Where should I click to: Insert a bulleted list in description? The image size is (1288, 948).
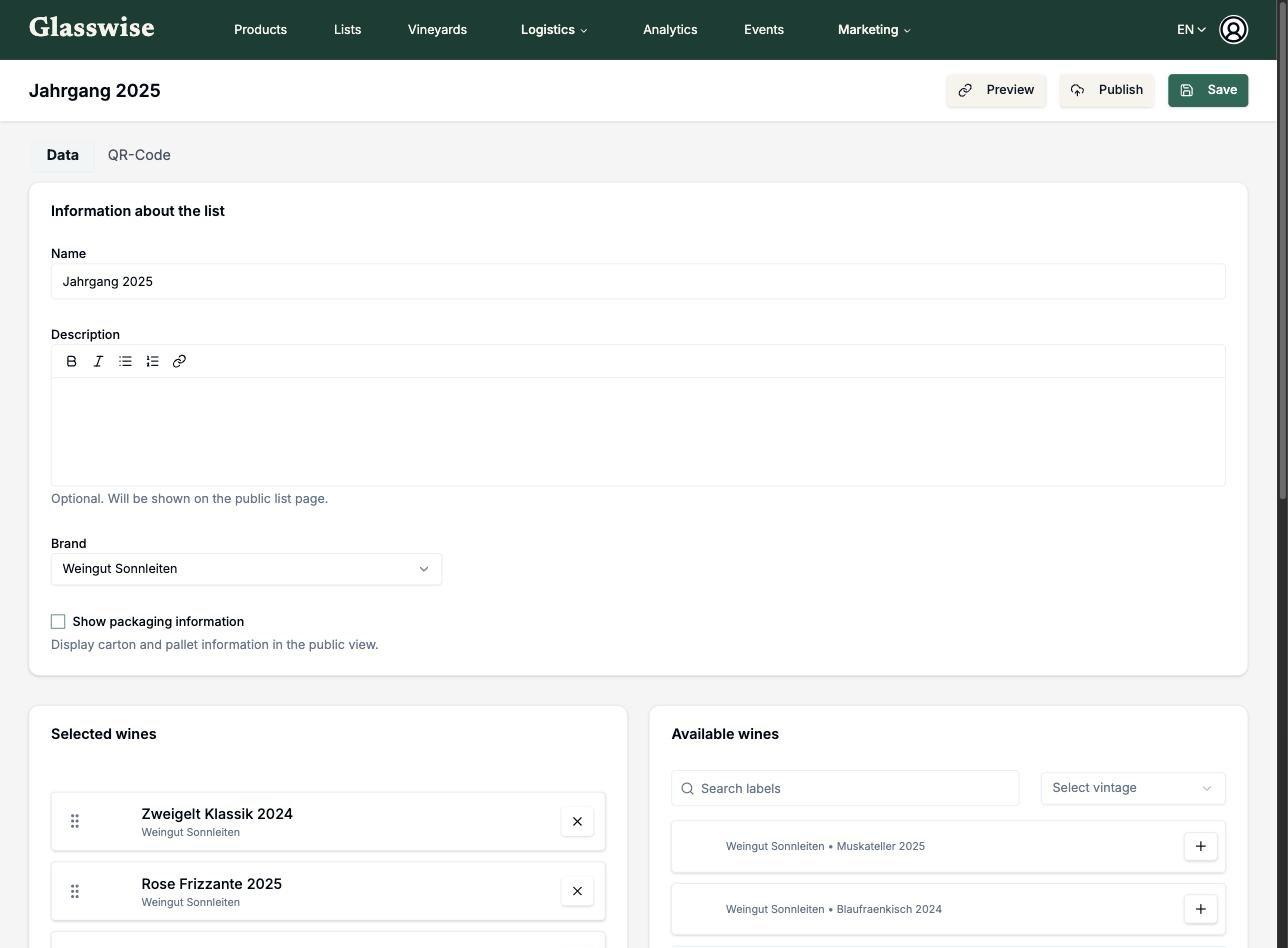click(125, 361)
